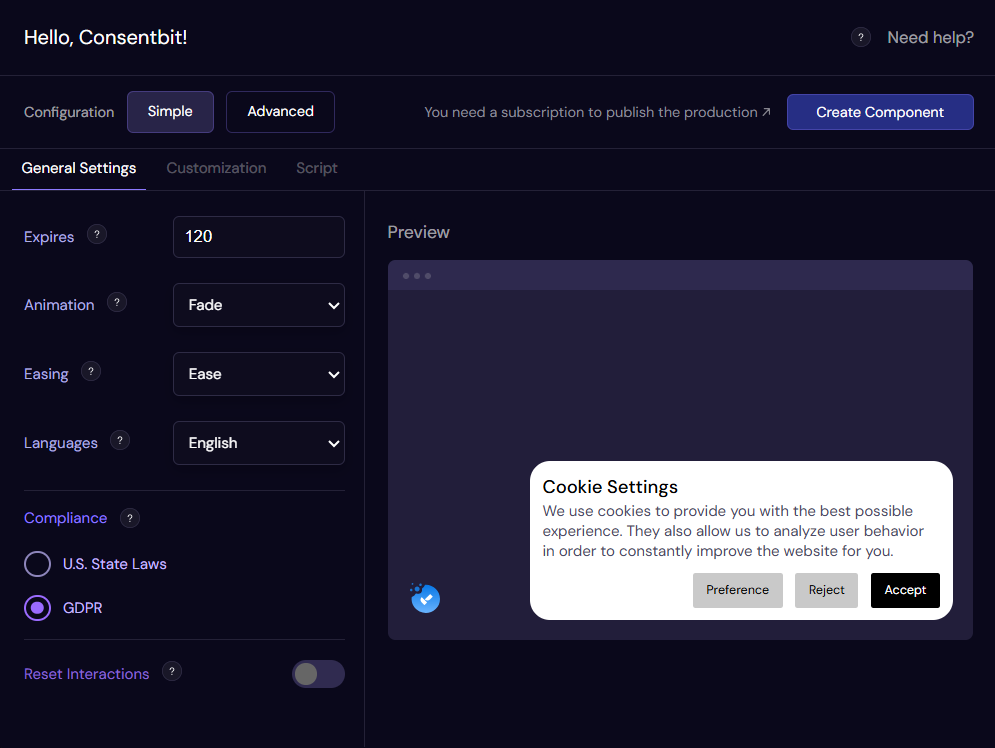Click the Cookie Settings heading in preview
The image size is (995, 748).
click(x=610, y=487)
